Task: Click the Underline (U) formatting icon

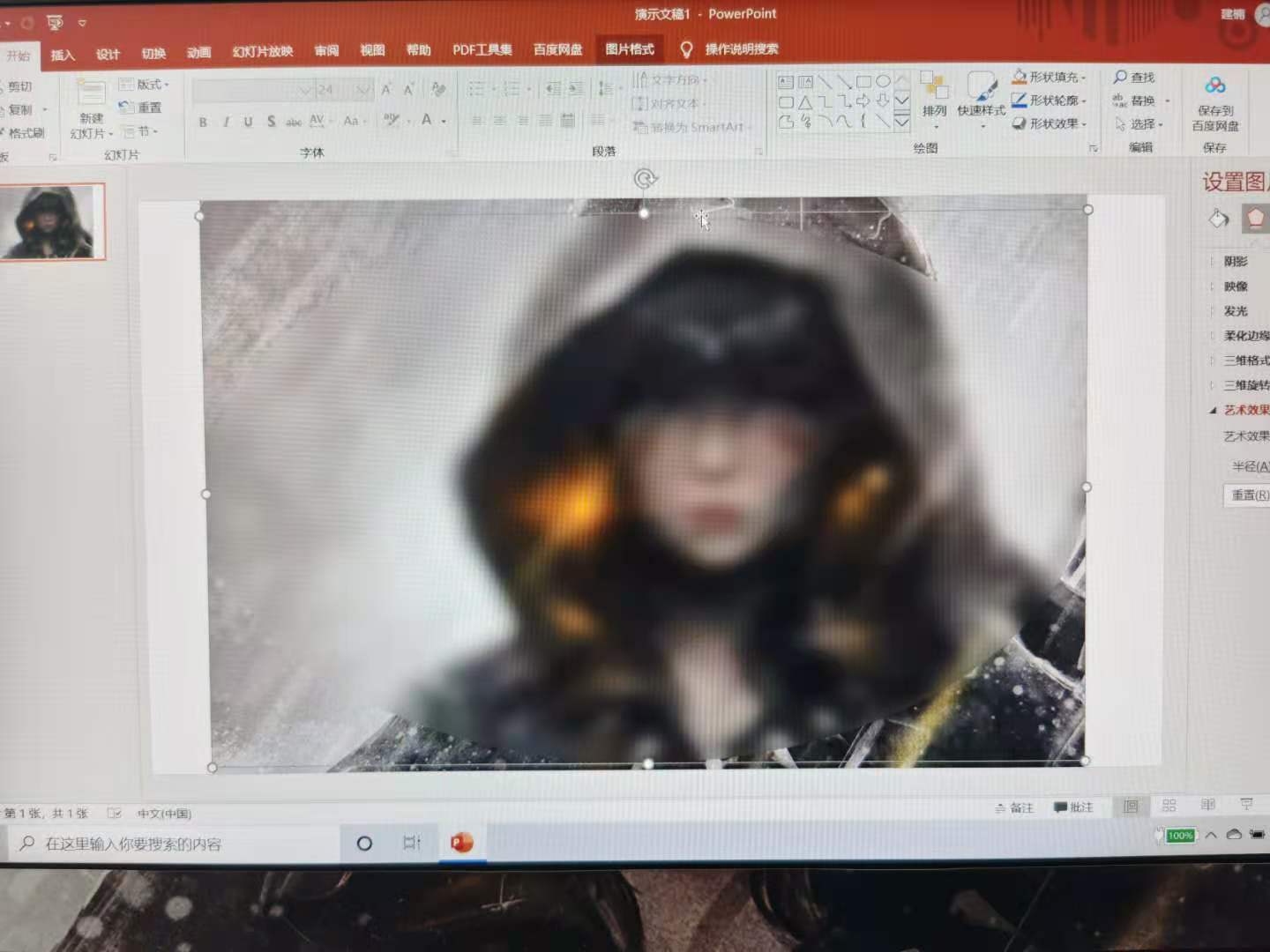Action: pyautogui.click(x=248, y=122)
